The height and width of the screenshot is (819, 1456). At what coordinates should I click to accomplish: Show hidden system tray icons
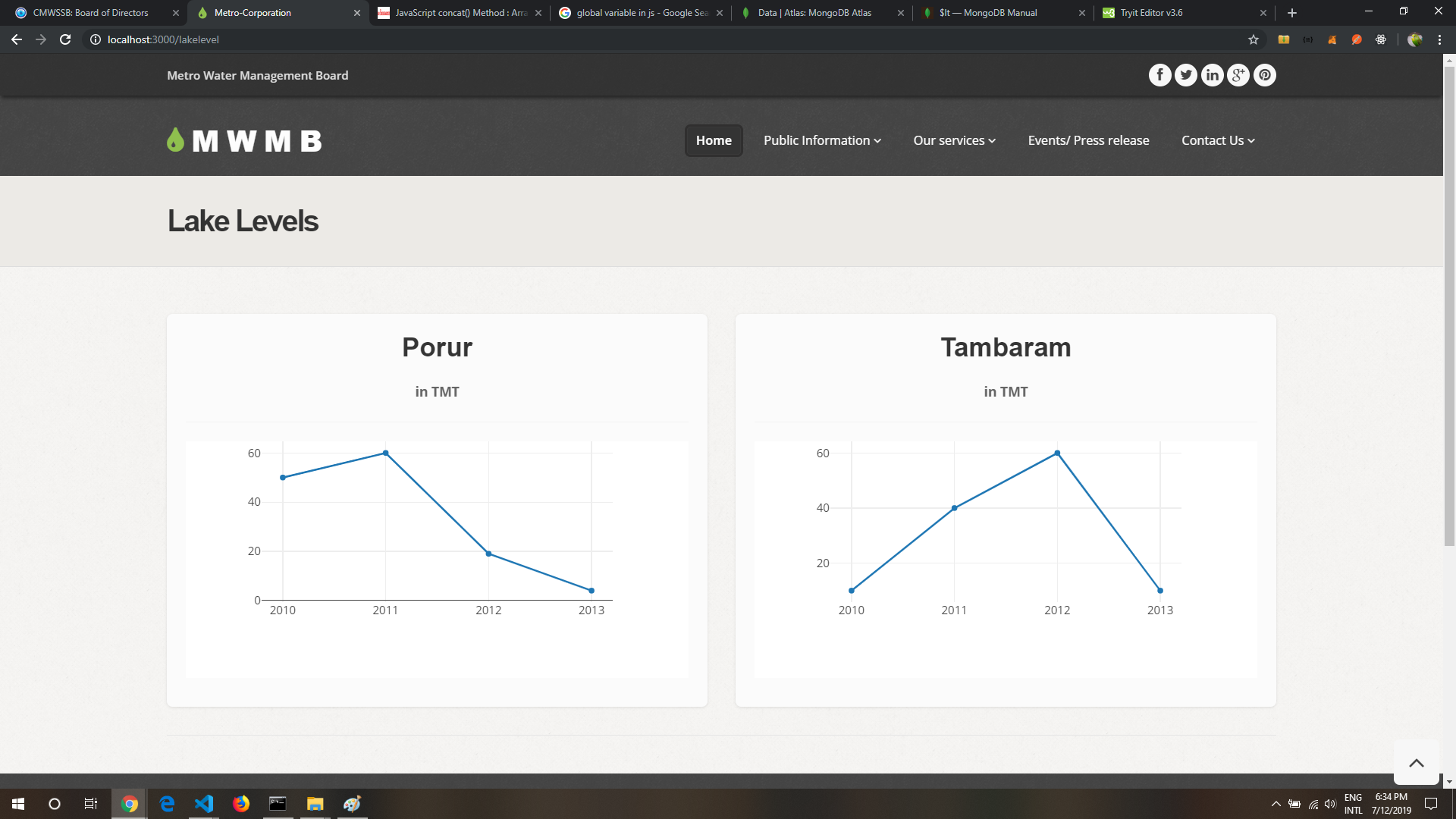pos(1276,804)
